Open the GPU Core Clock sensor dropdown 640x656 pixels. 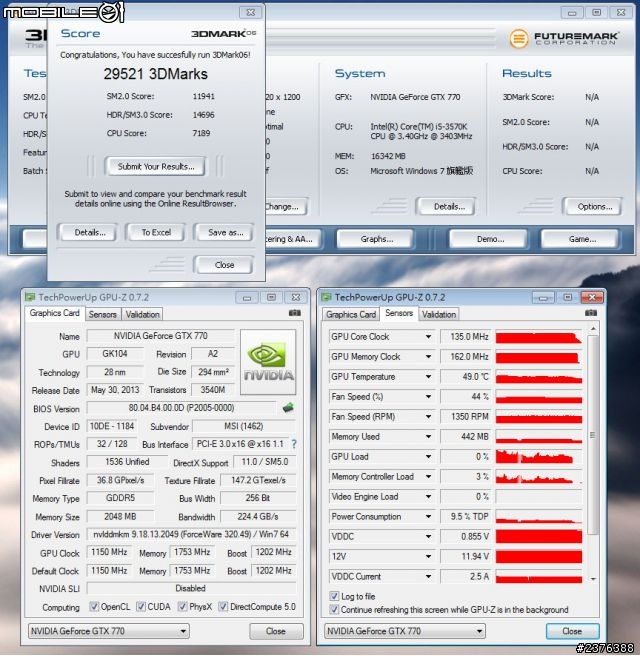coord(428,336)
